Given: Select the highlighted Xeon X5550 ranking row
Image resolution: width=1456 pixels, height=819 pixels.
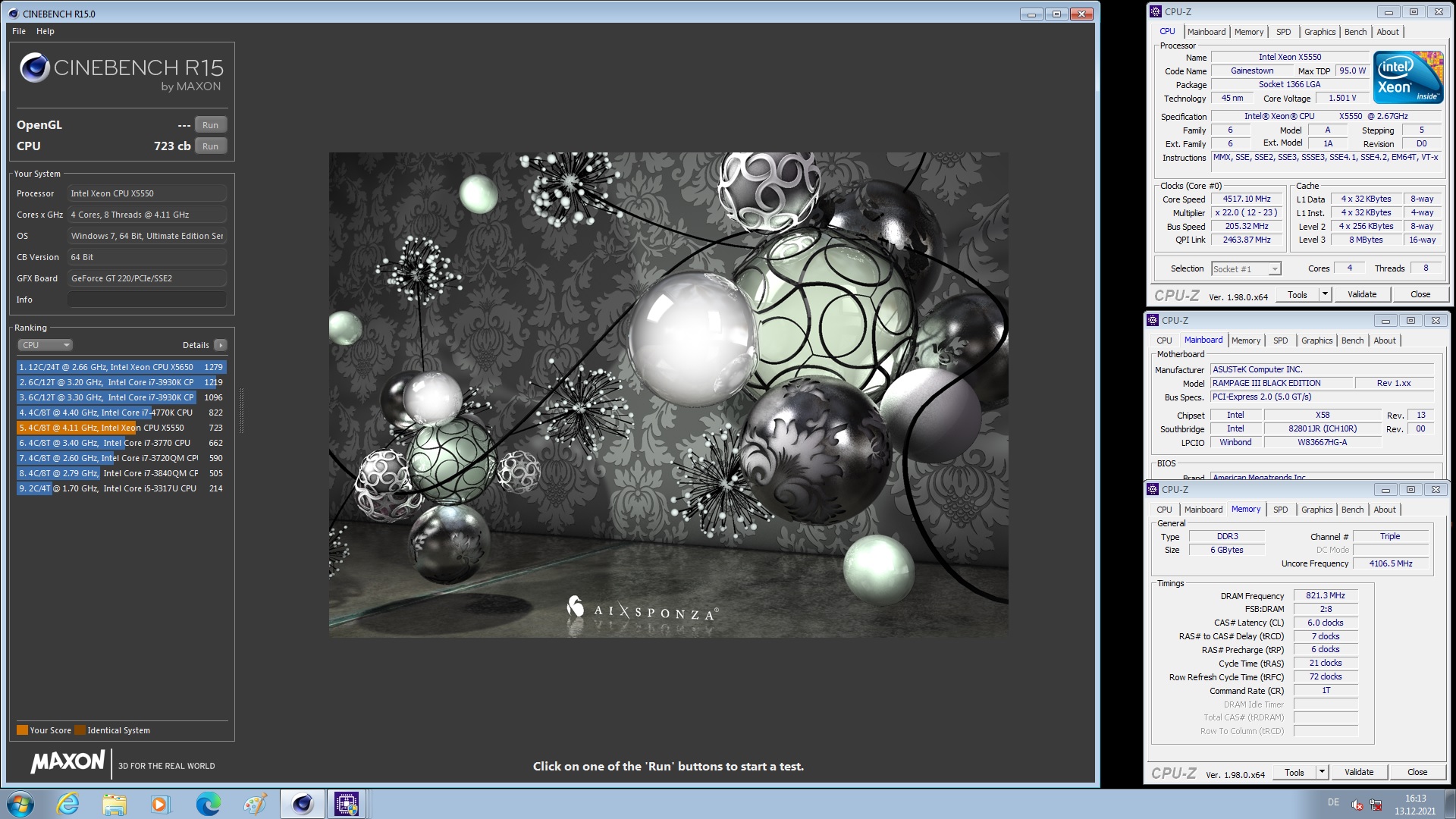Looking at the screenshot, I should point(121,428).
